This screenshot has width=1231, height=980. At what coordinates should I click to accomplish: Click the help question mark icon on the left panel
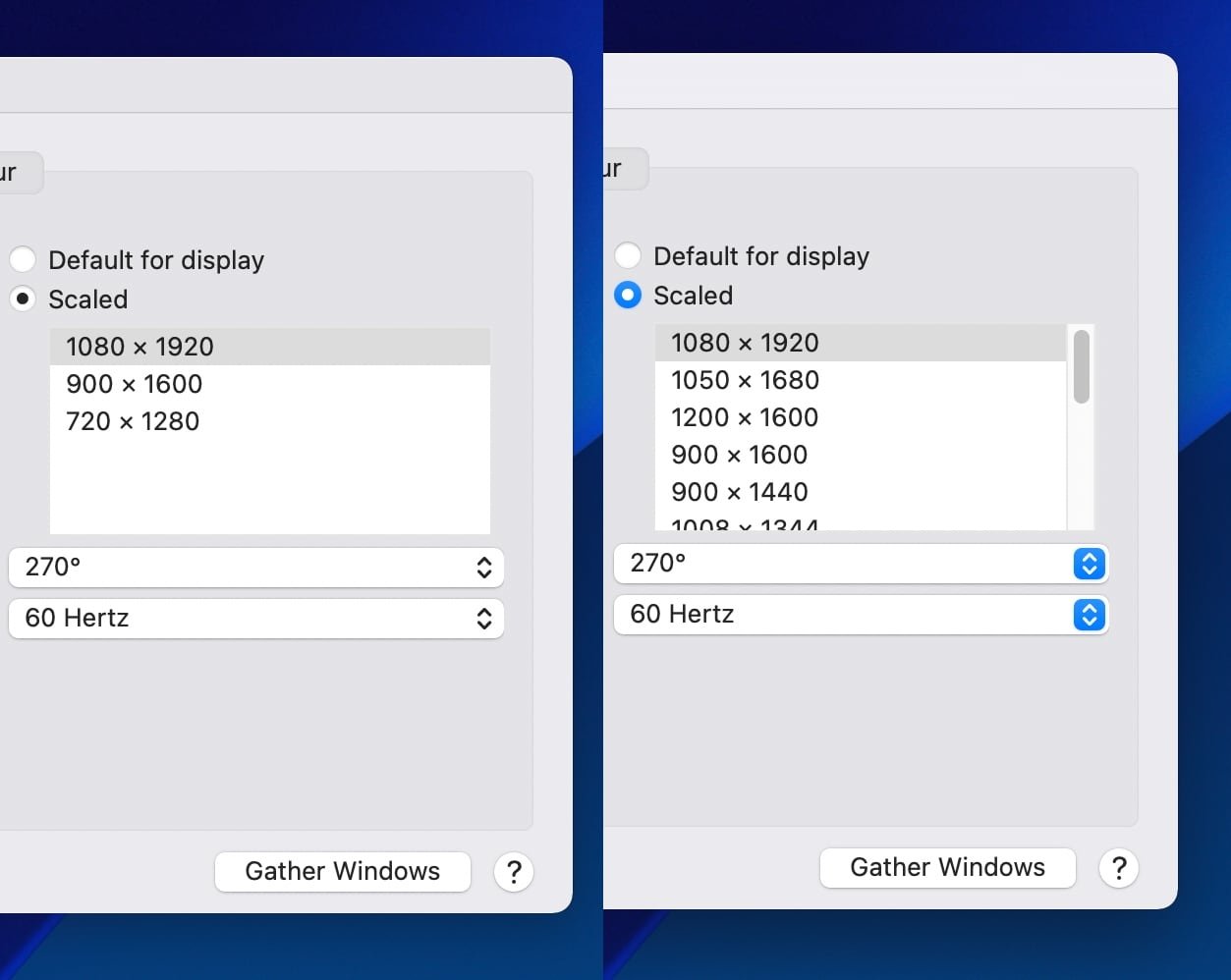tap(514, 872)
